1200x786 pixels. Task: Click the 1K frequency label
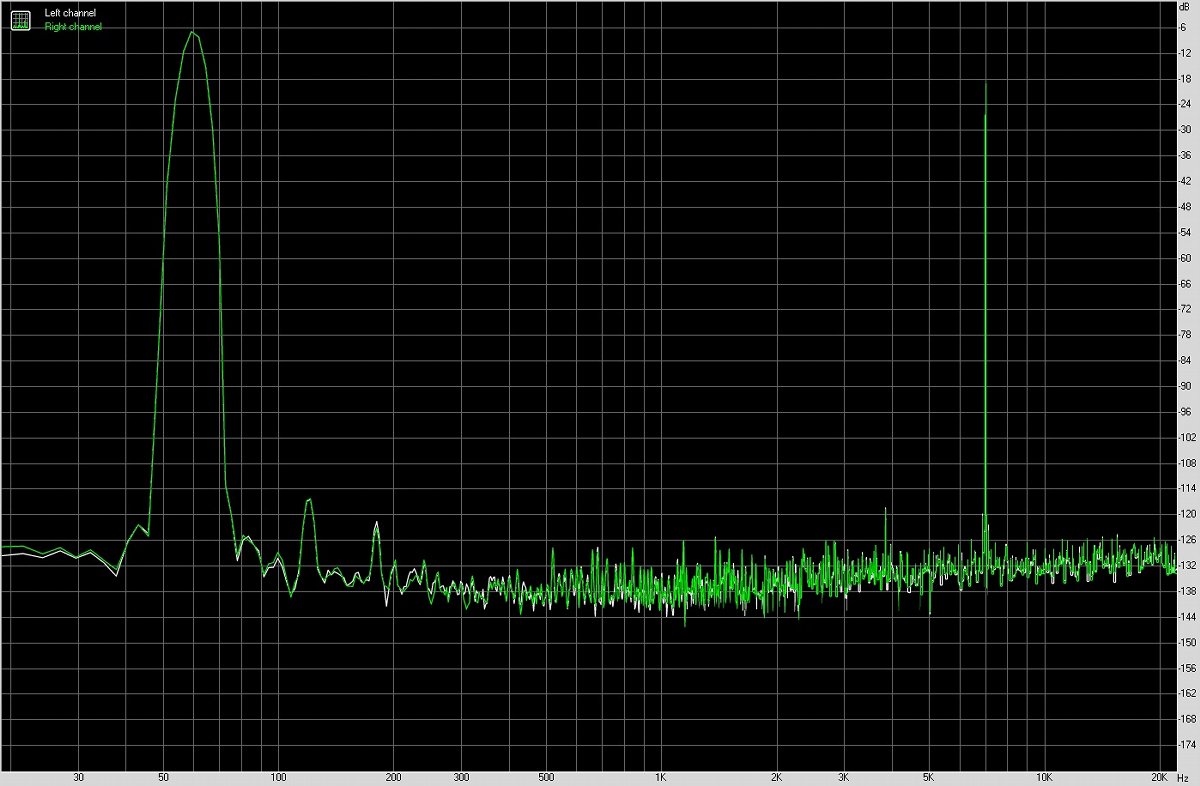[660, 777]
